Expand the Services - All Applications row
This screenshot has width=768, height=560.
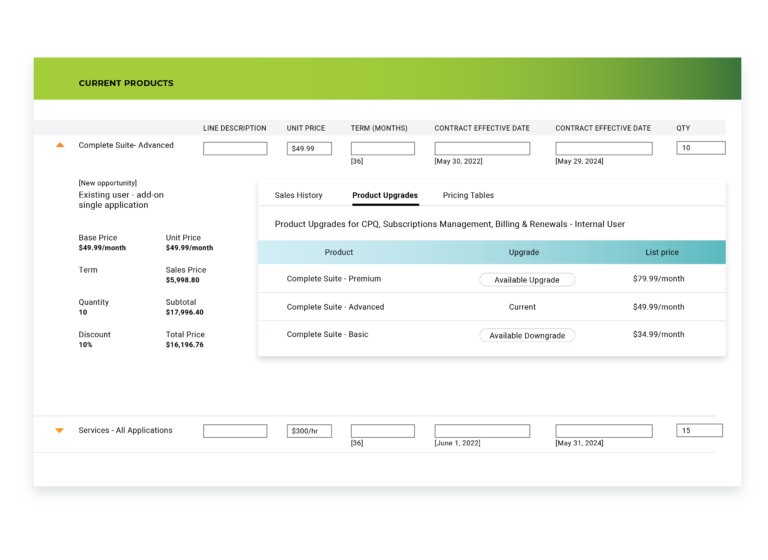(x=60, y=430)
